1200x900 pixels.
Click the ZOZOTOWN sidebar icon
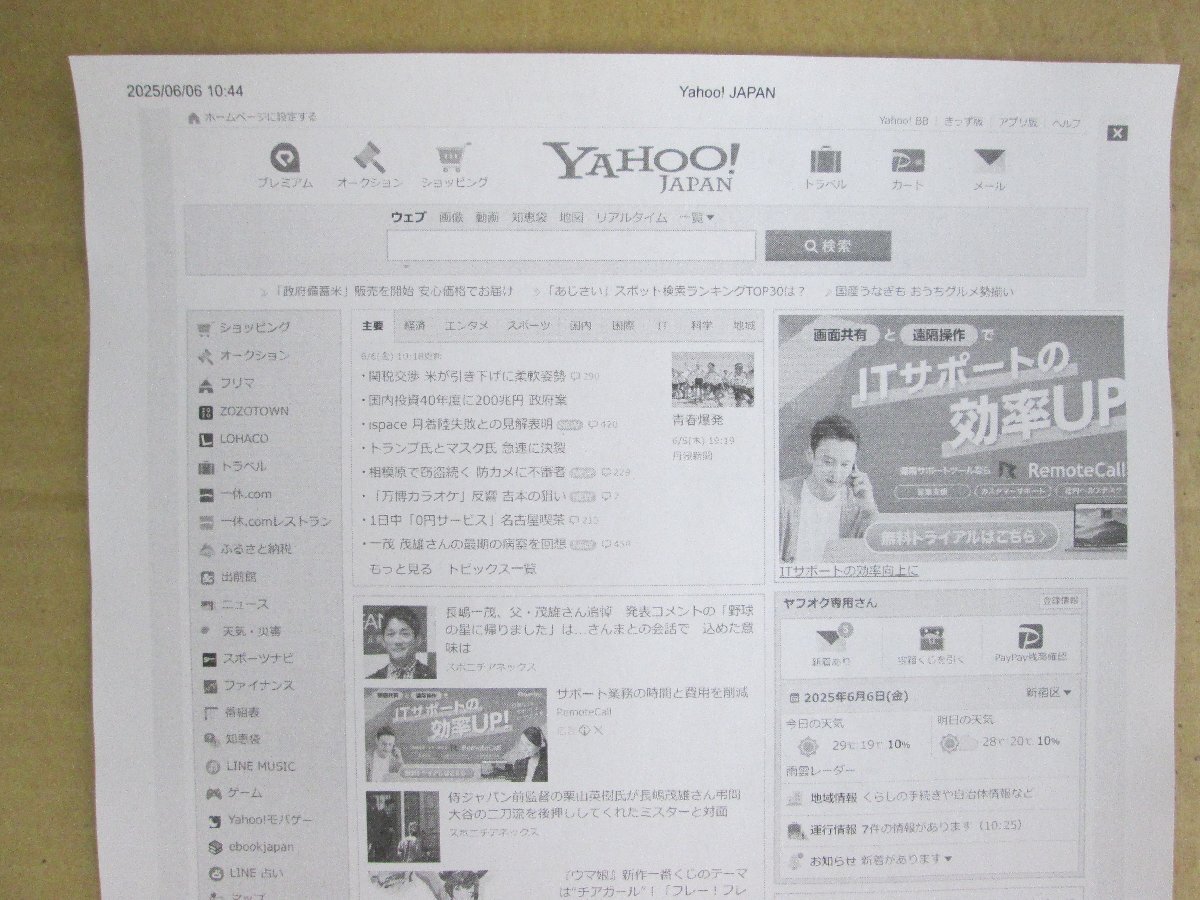tap(206, 411)
